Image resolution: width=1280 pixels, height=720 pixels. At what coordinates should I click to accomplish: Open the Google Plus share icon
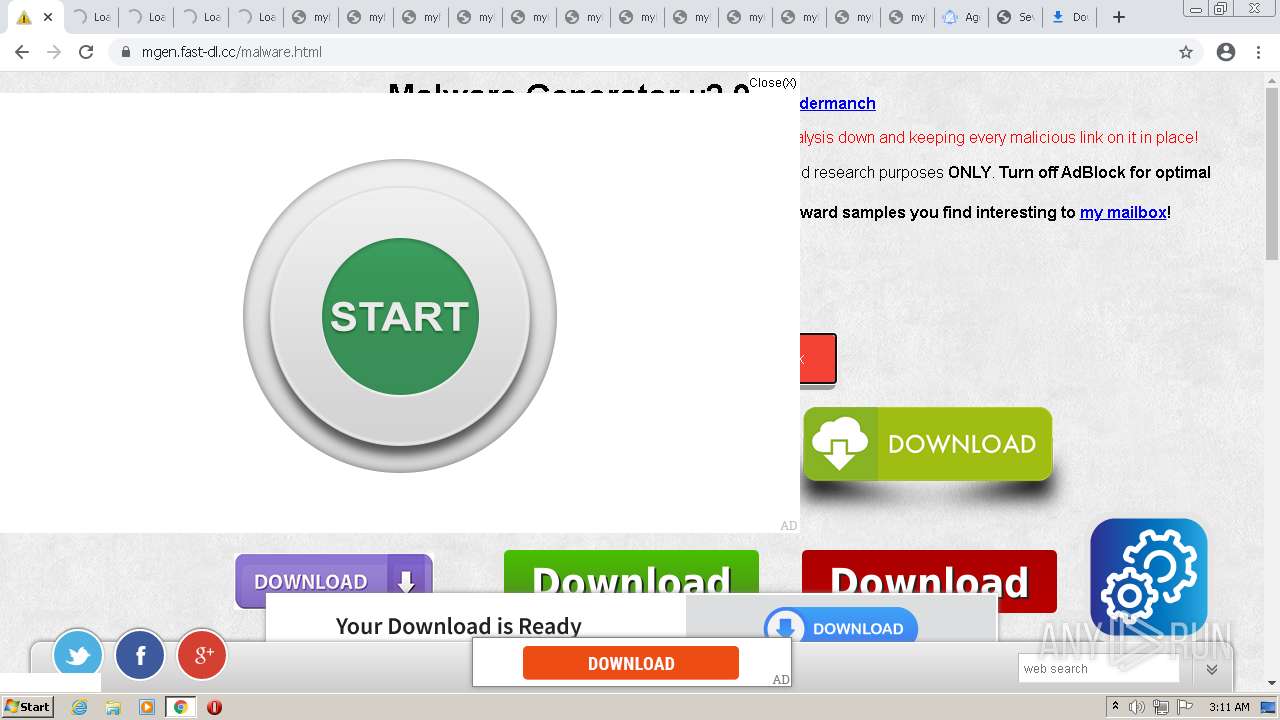202,655
